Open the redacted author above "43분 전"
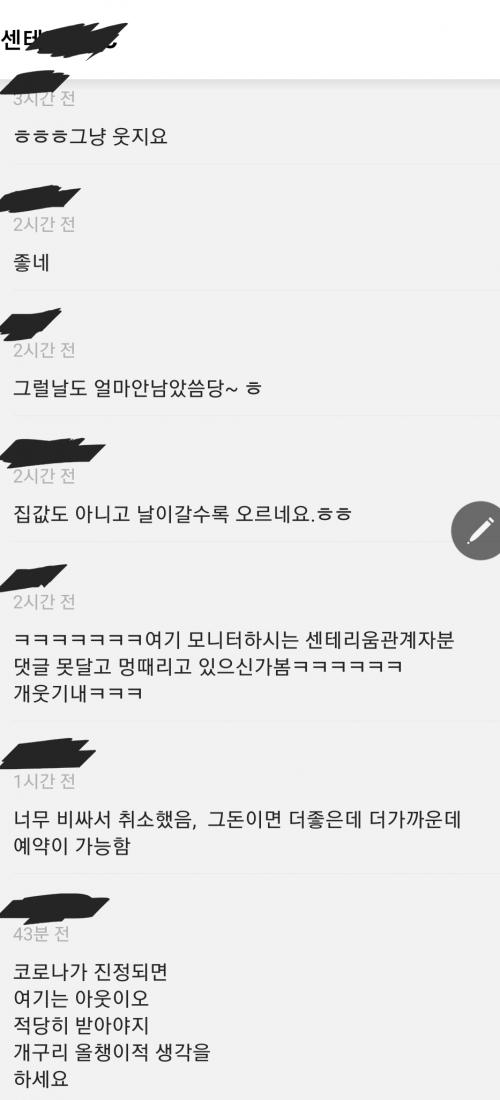The width and height of the screenshot is (500, 1100). click(54, 907)
